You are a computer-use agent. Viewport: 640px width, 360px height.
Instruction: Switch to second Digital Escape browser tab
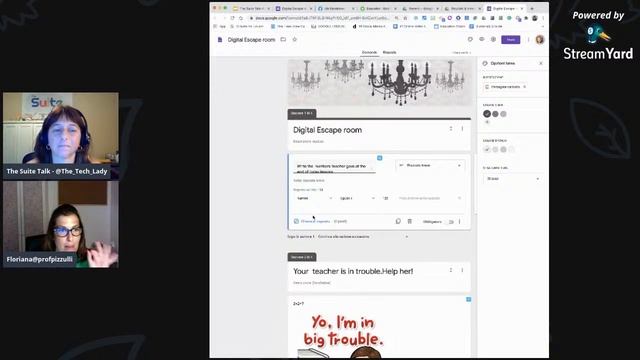(x=294, y=8)
